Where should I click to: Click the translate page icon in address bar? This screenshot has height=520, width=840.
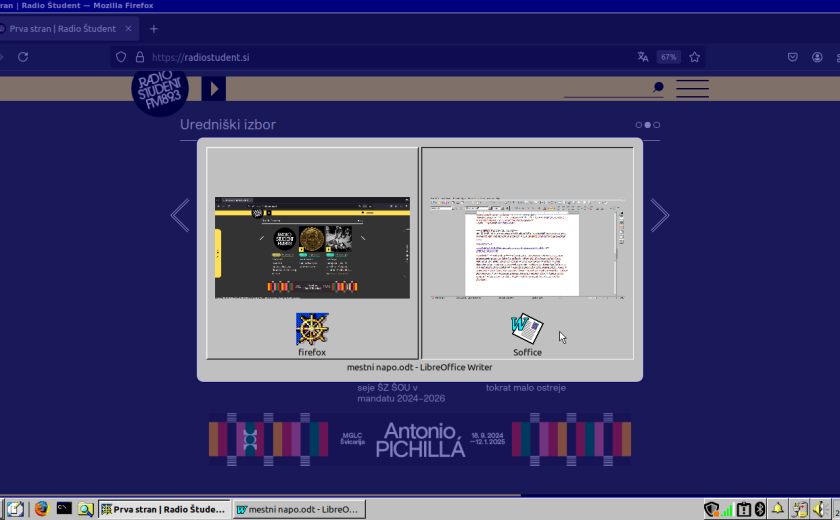click(x=643, y=57)
